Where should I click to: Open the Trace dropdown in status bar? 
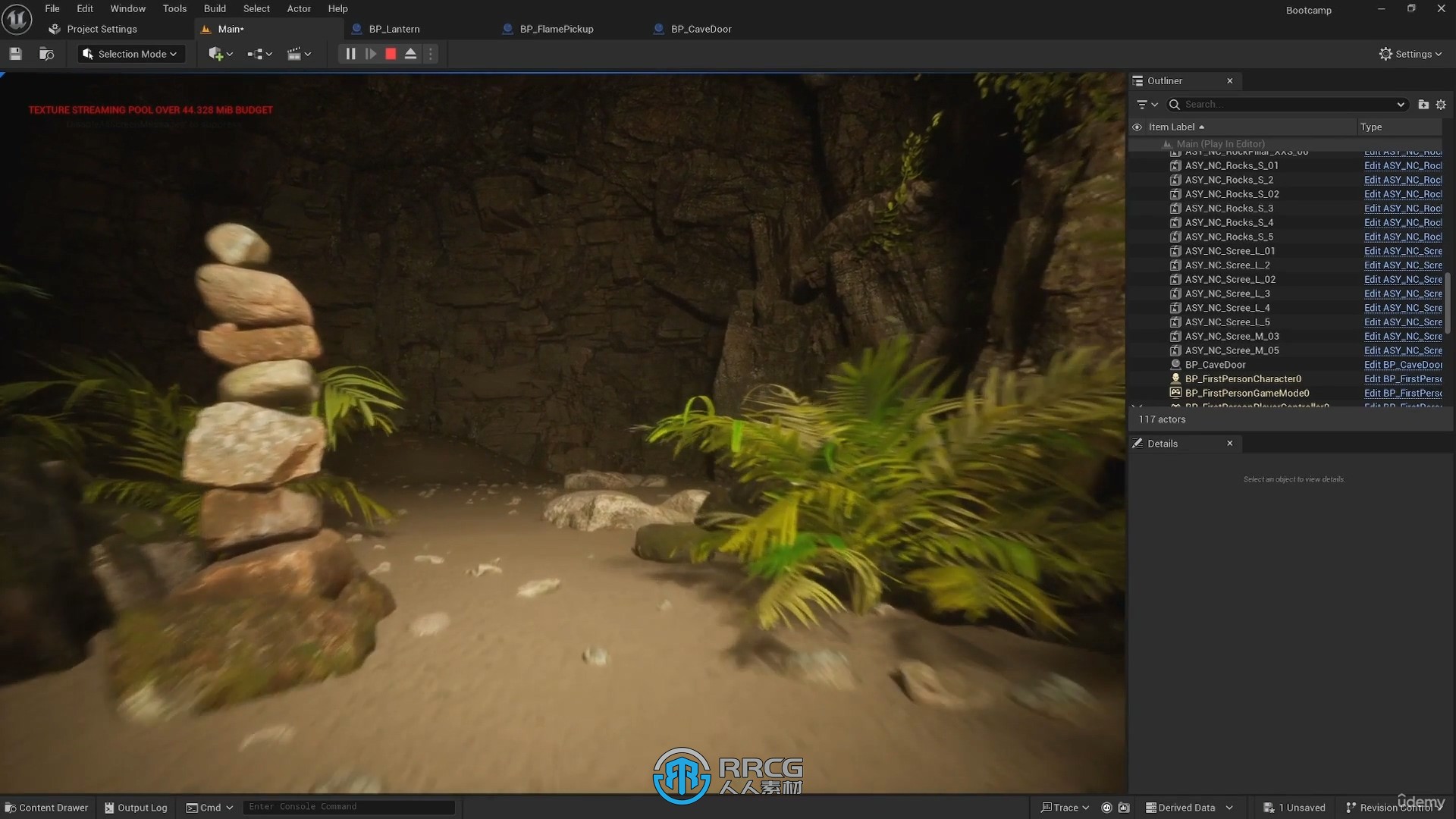tap(1065, 808)
